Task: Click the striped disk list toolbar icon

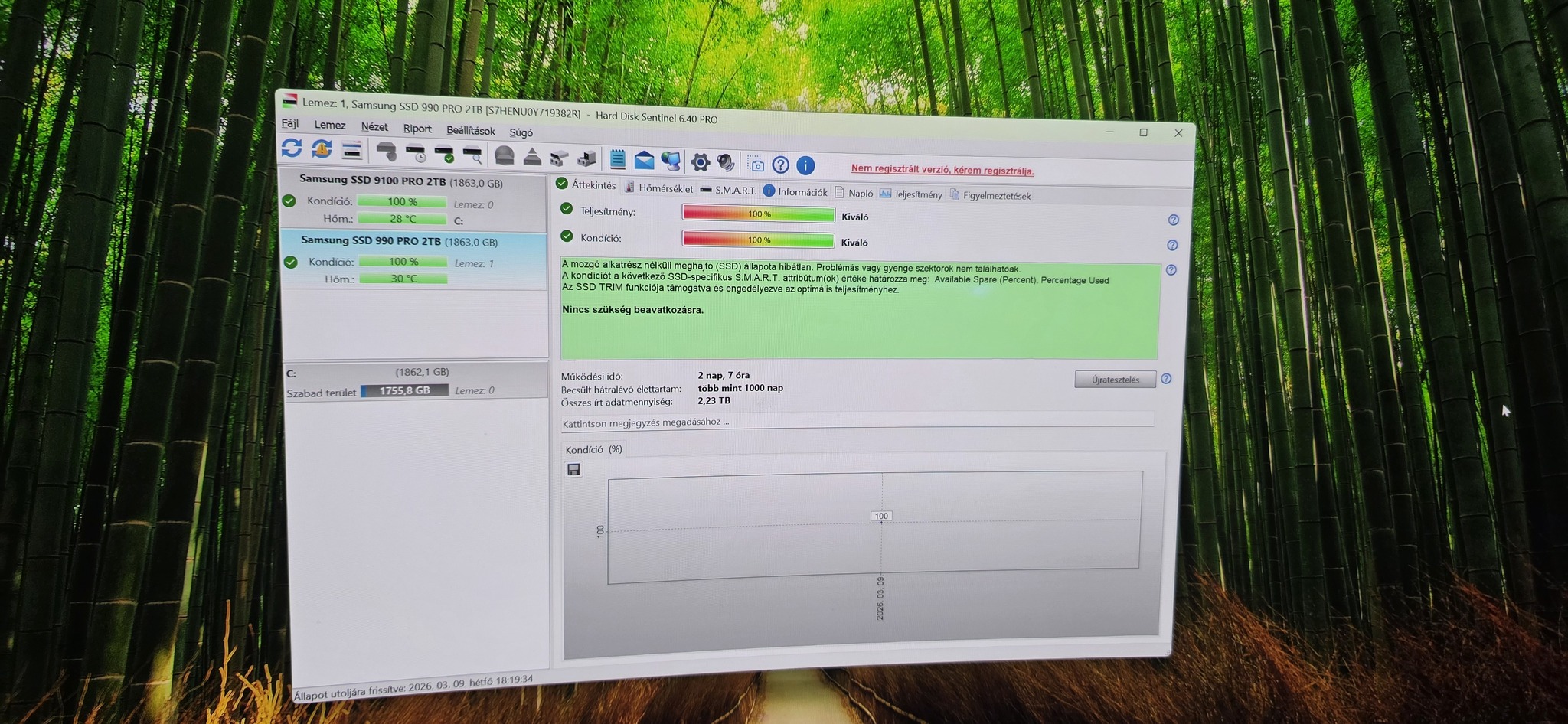Action: coord(352,150)
